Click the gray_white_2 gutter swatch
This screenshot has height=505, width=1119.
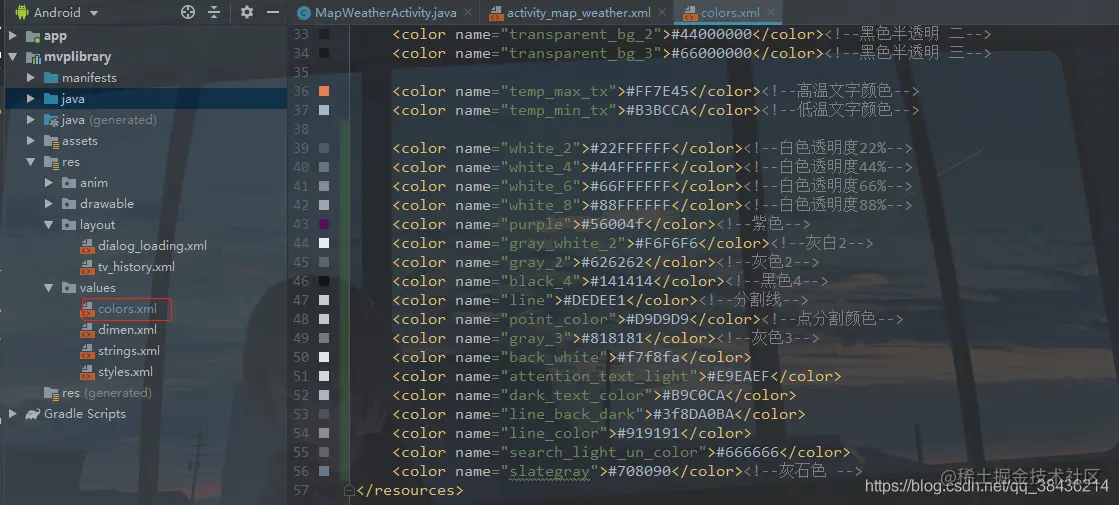coord(324,243)
